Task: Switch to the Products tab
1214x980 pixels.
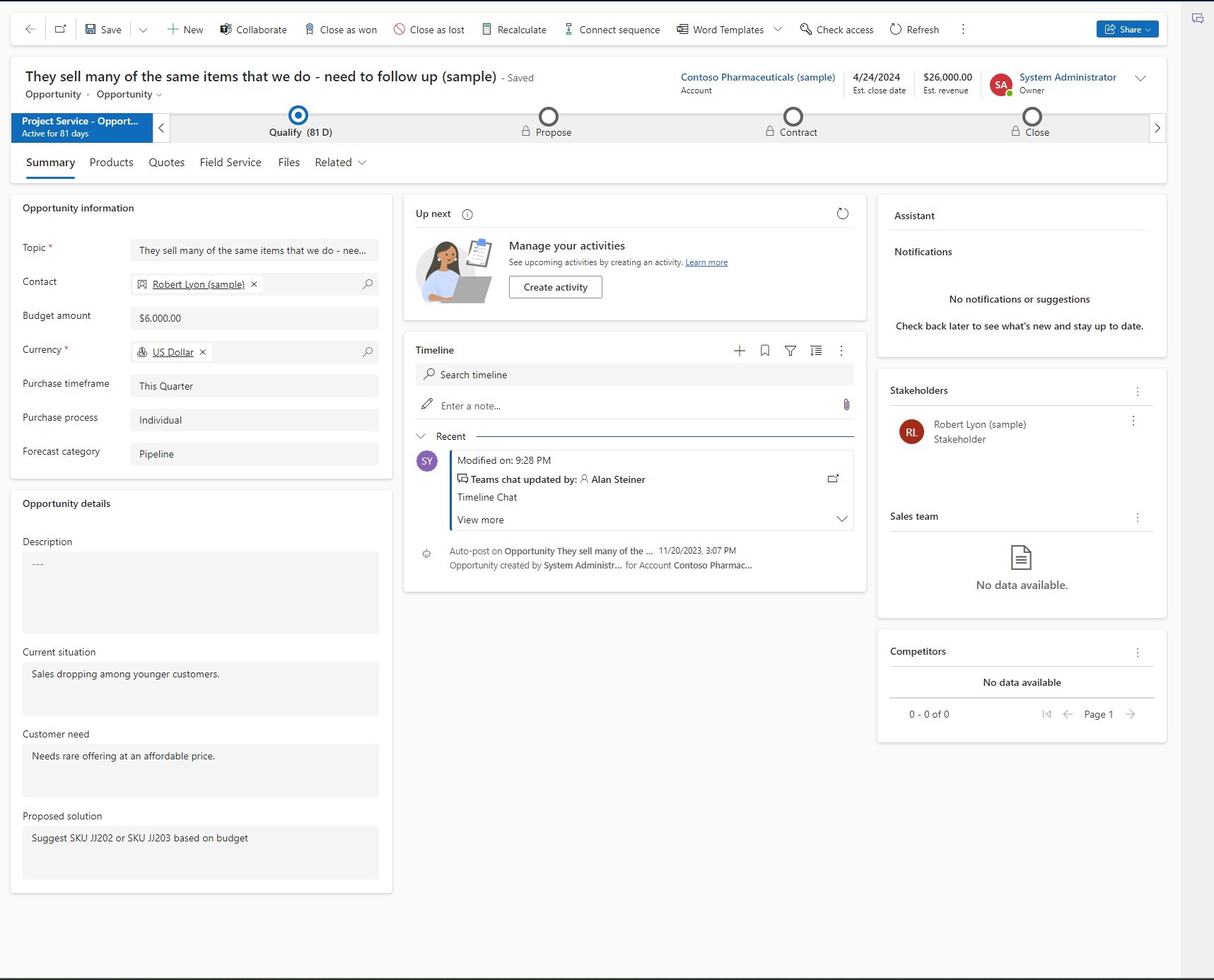Action: 111,163
